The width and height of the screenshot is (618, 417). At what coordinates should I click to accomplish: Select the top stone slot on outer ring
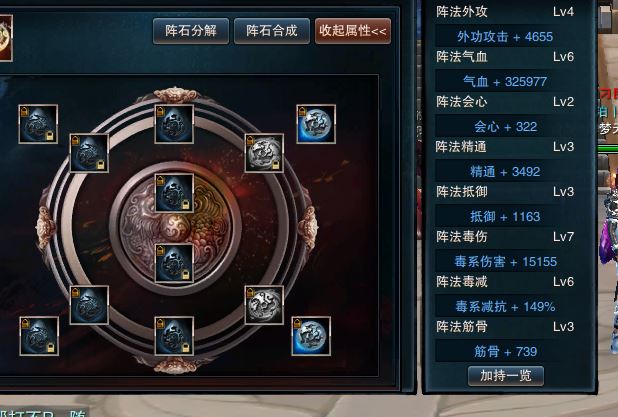tap(174, 124)
